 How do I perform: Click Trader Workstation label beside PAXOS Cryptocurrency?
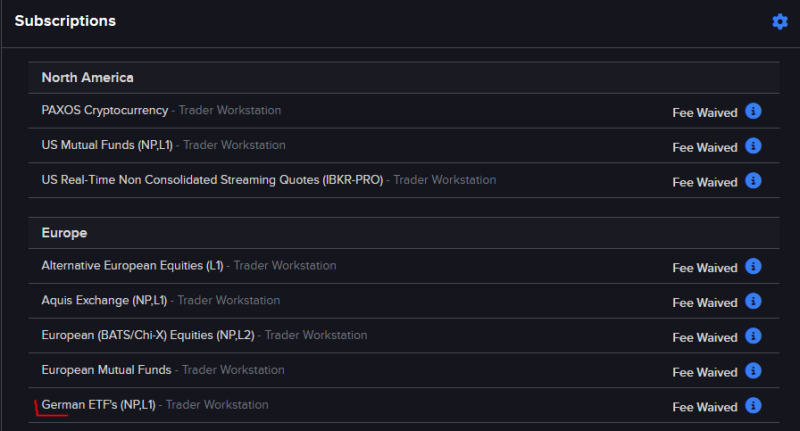230,110
